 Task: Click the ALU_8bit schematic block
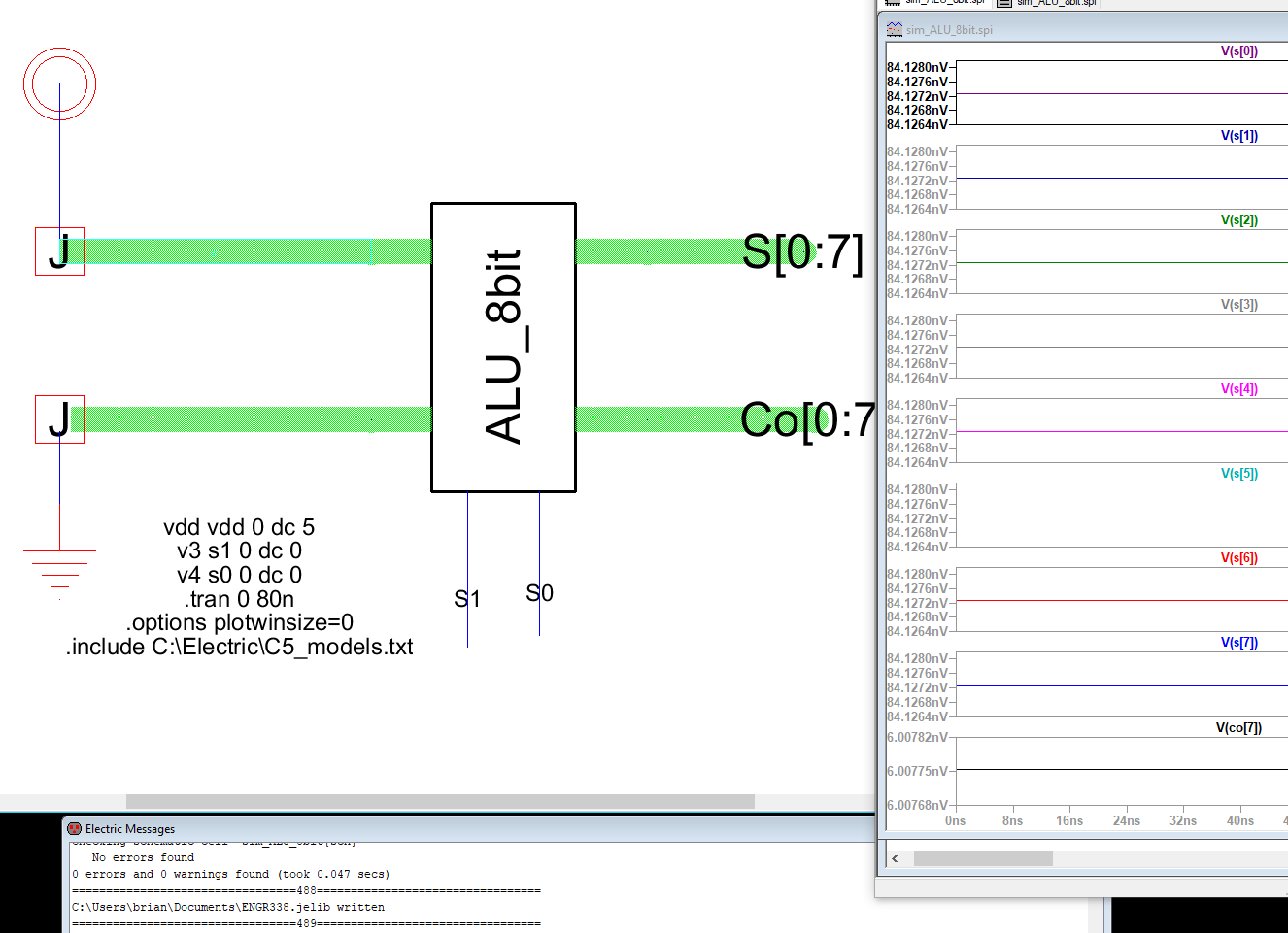(503, 347)
